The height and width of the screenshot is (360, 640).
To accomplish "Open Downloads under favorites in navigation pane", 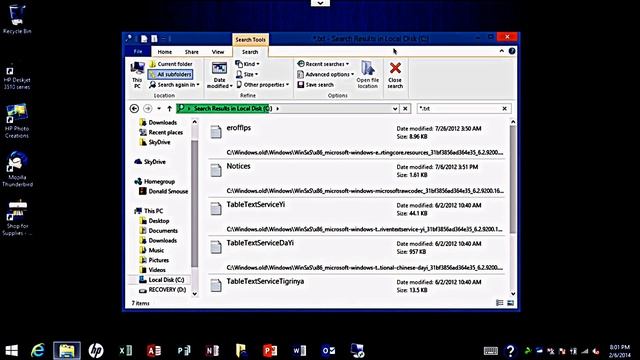I will (x=158, y=122).
